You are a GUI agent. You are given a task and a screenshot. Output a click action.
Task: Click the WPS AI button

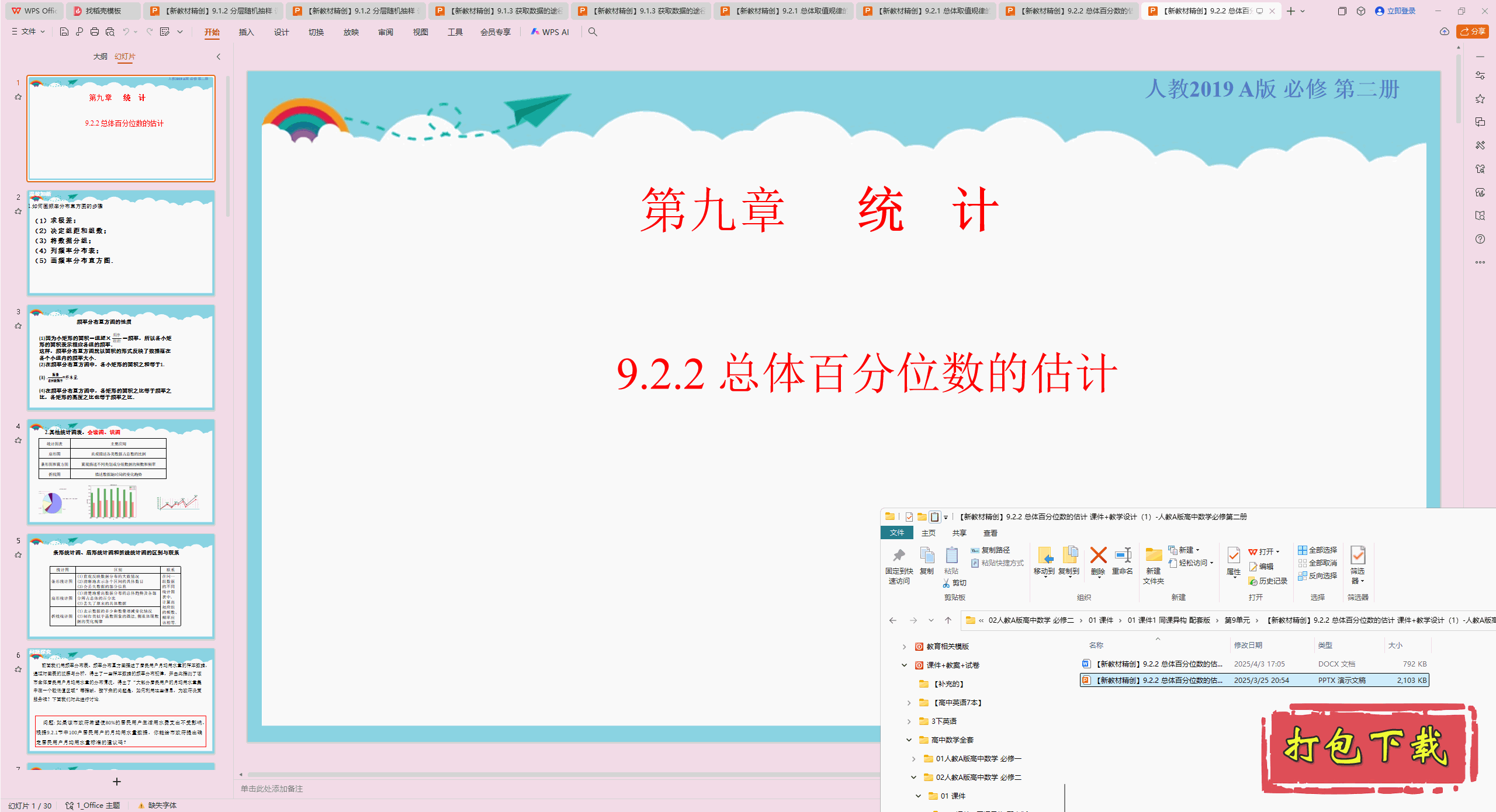(x=550, y=32)
